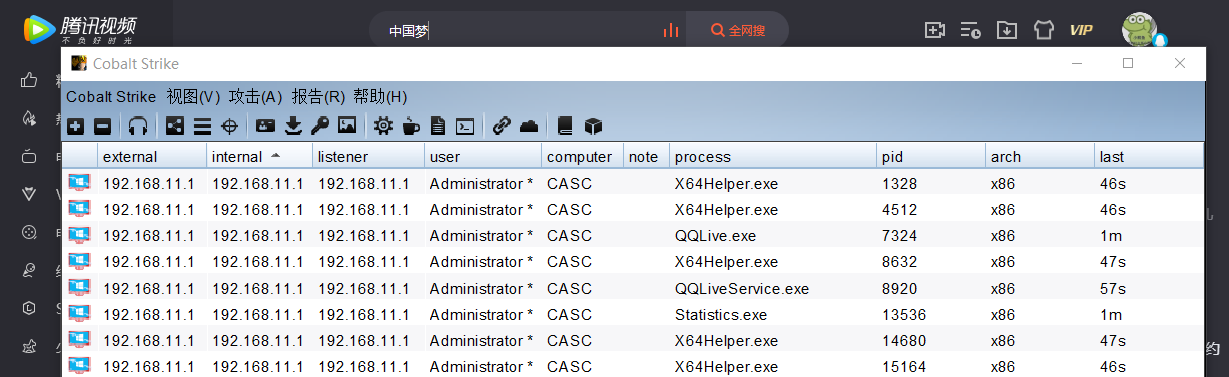Click the rocket sidebar icon in Tencent Video
Image resolution: width=1229 pixels, height=377 pixels.
tap(30, 270)
